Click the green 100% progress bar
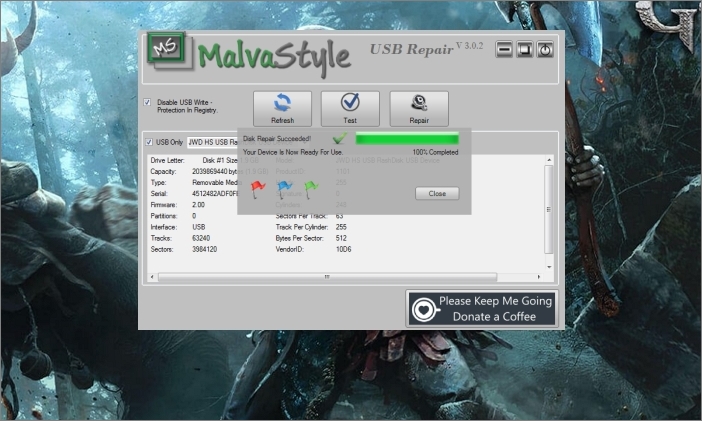 coord(407,138)
